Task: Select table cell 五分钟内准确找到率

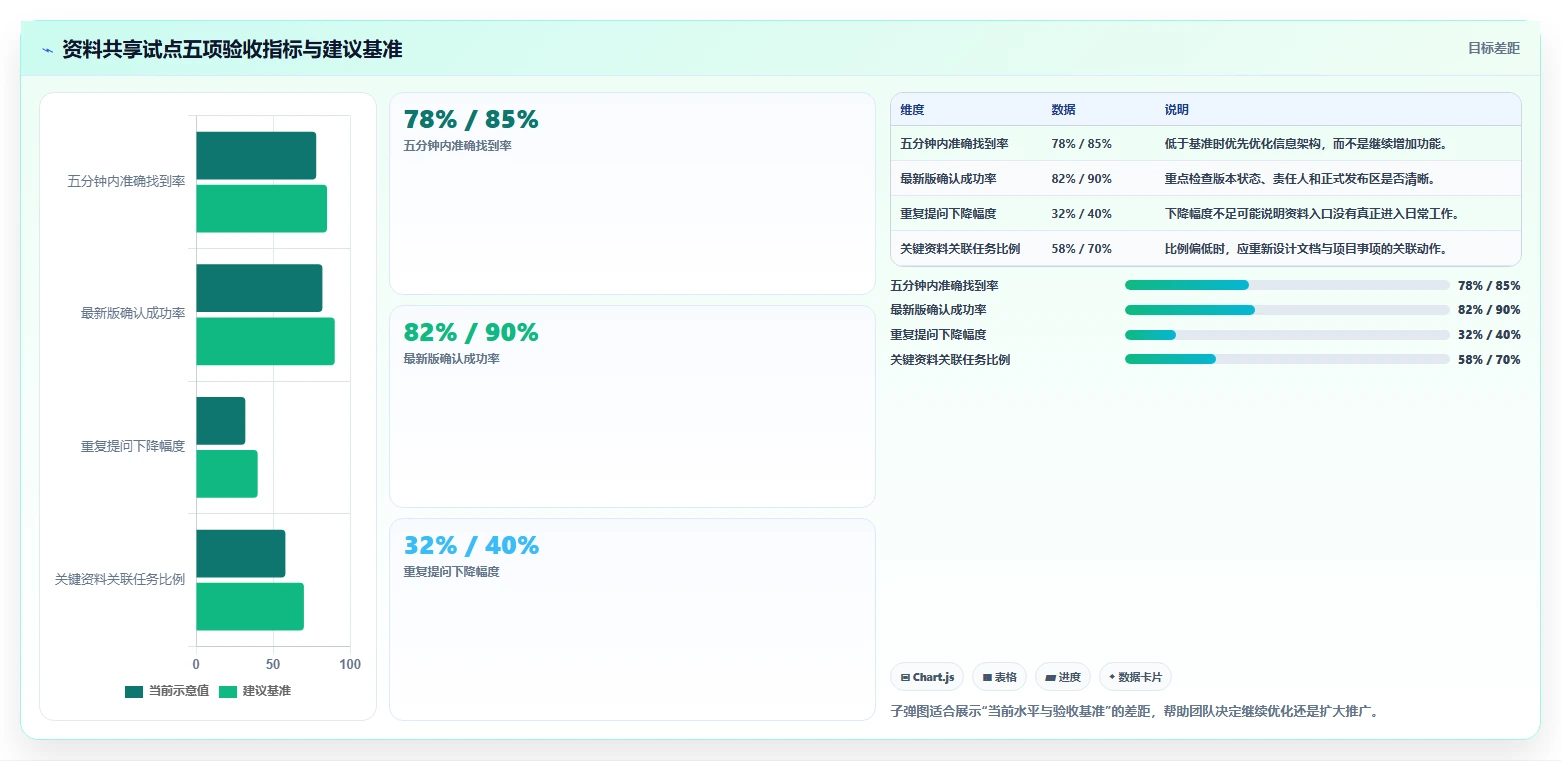Action: (954, 144)
